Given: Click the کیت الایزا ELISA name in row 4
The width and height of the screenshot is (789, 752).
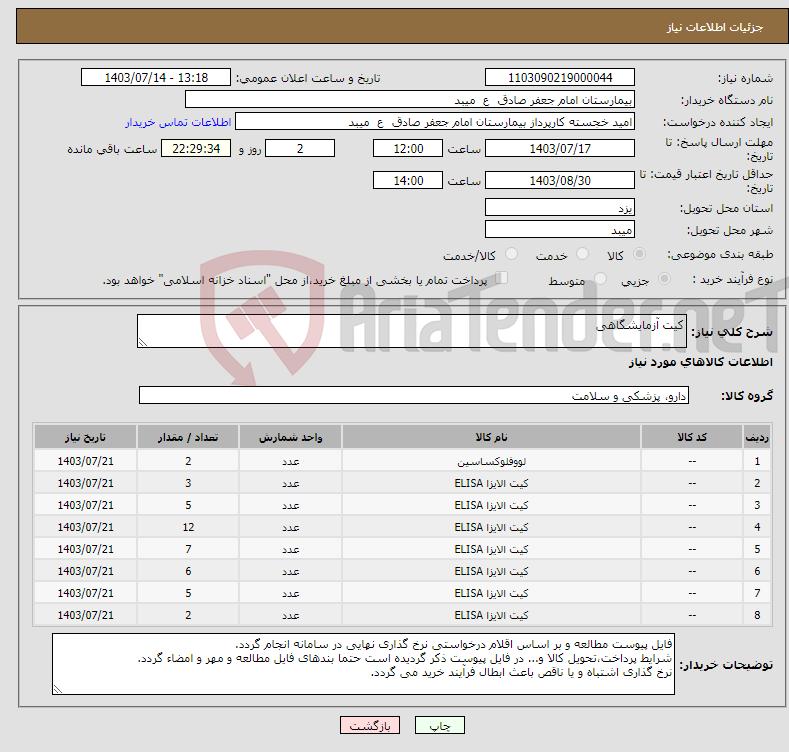Looking at the screenshot, I should point(491,527).
